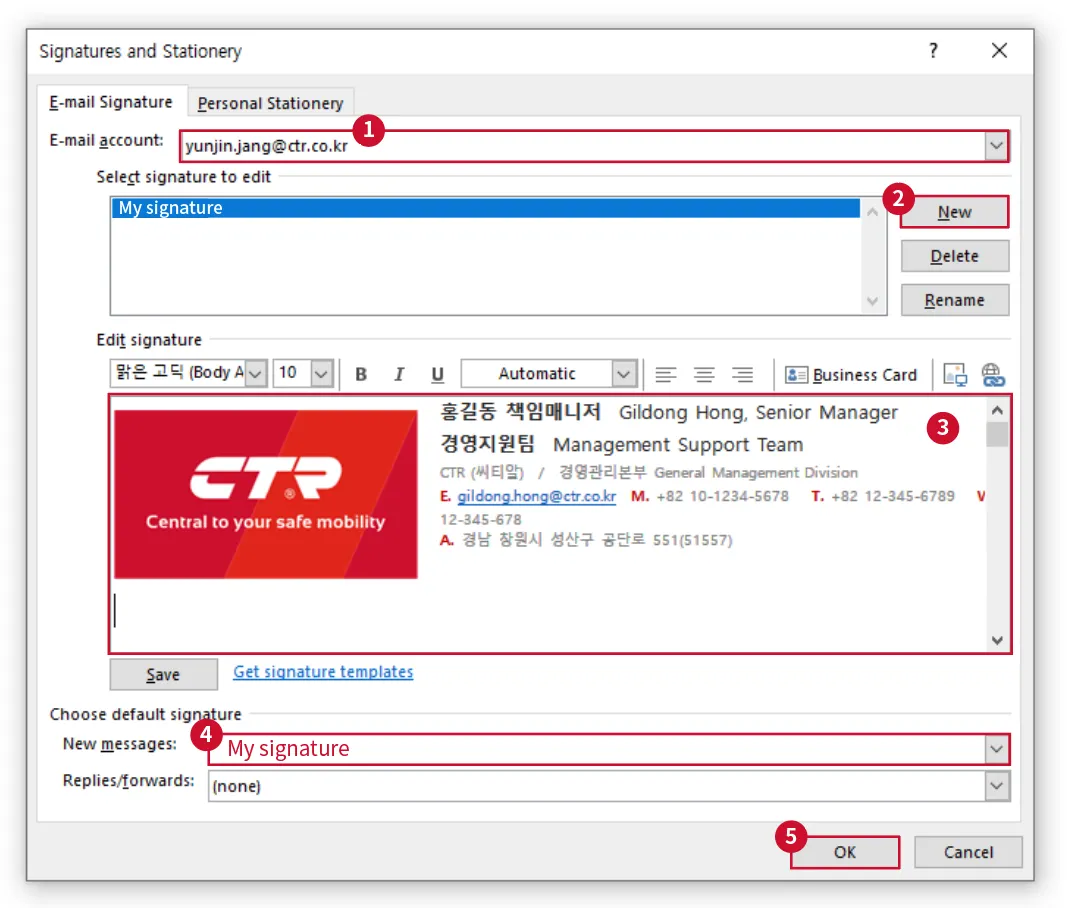Click the signature editor scrollbar thumb
Viewport: 1067px width, 908px height.
997,434
